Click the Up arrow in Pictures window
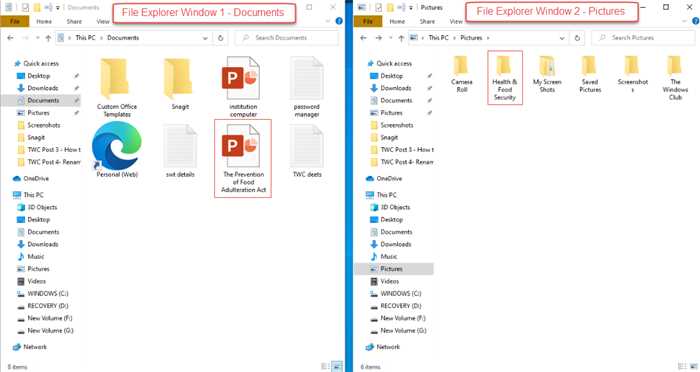The image size is (700, 372). [401, 38]
